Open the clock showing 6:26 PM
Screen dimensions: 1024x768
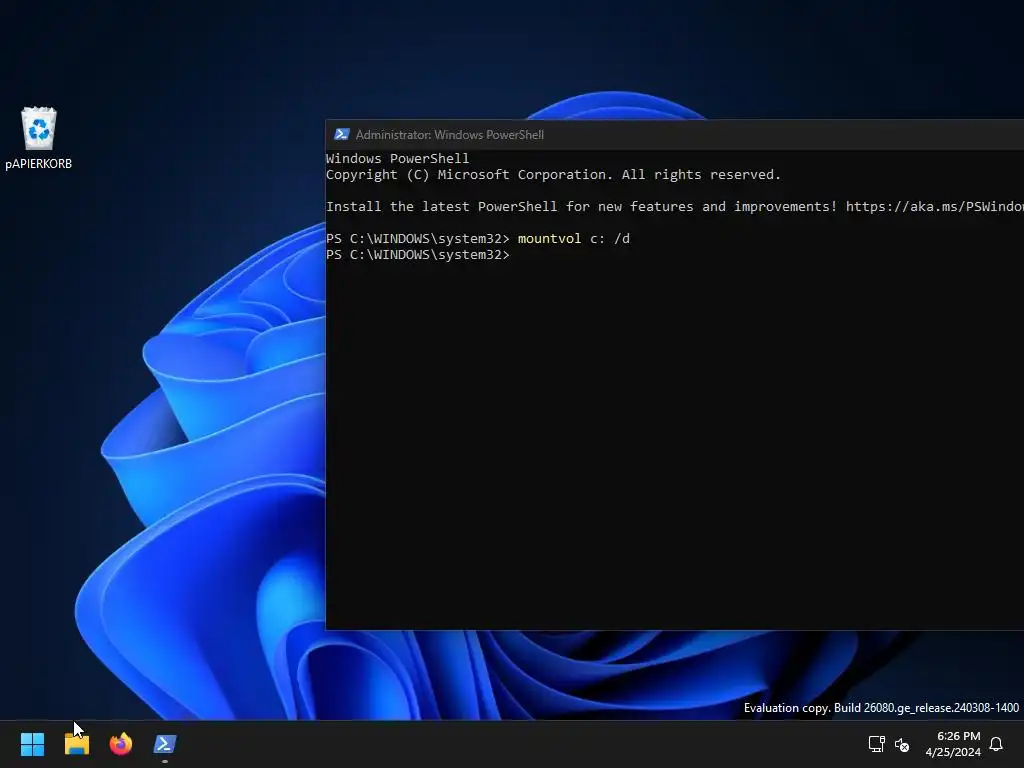coord(958,736)
